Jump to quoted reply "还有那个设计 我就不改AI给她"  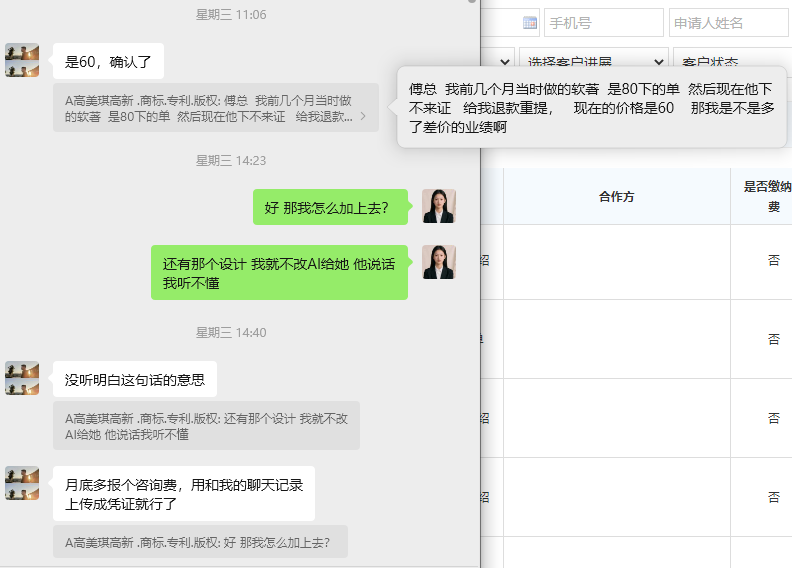point(206,426)
